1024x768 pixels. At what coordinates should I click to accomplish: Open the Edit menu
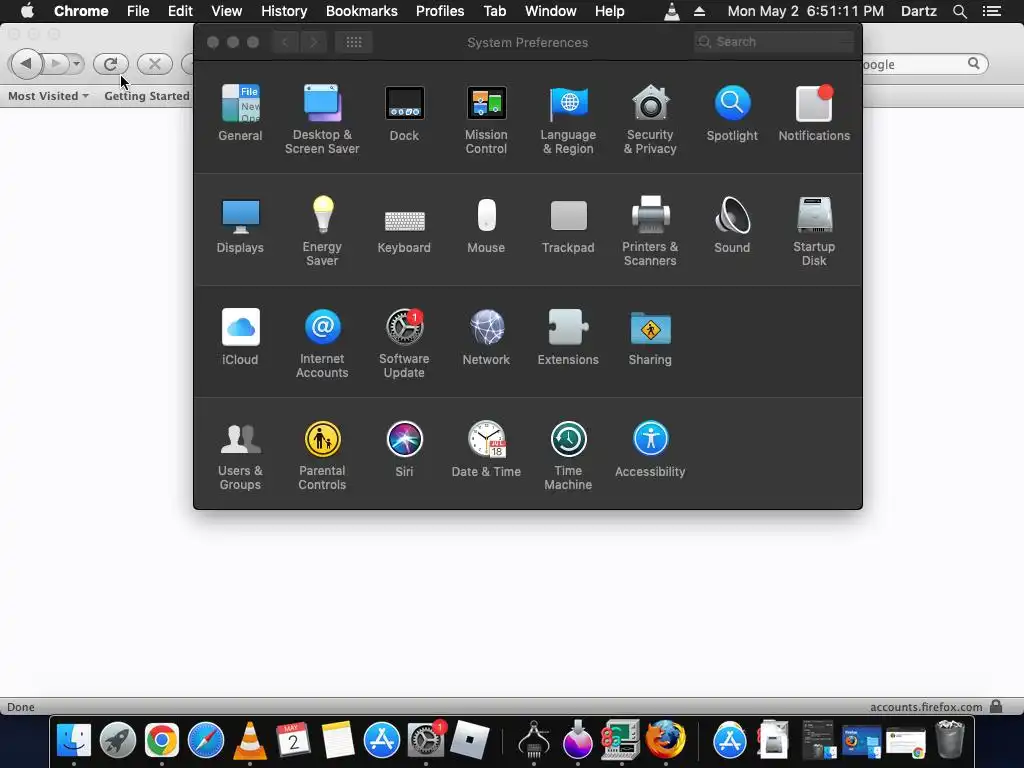click(x=180, y=11)
